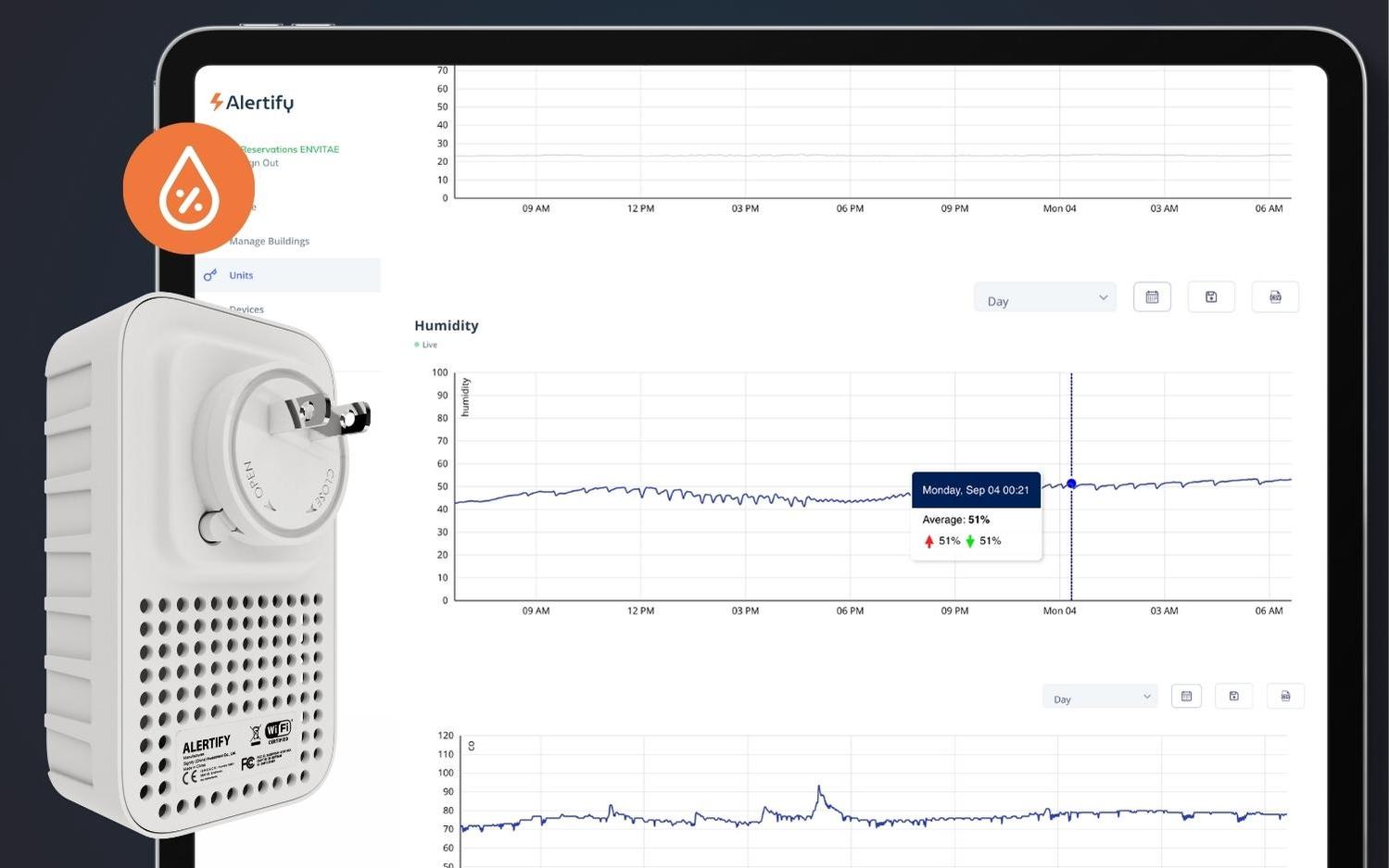This screenshot has width=1389, height=868.
Task: Click the Reservations ENVITAE account link
Action: coord(290,149)
